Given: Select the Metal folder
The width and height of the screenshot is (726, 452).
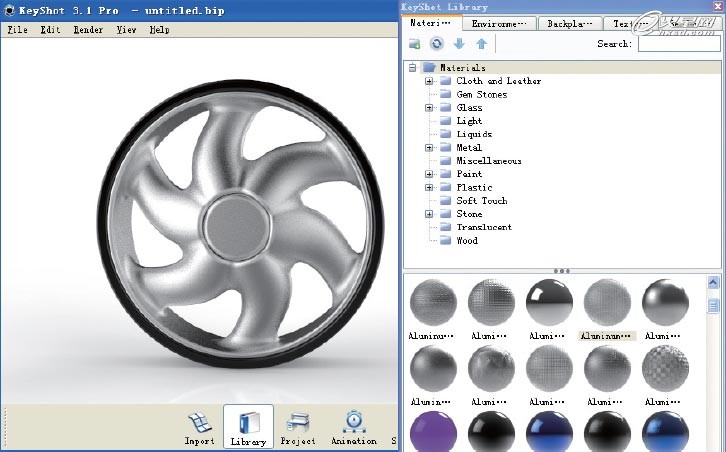Looking at the screenshot, I should 469,148.
